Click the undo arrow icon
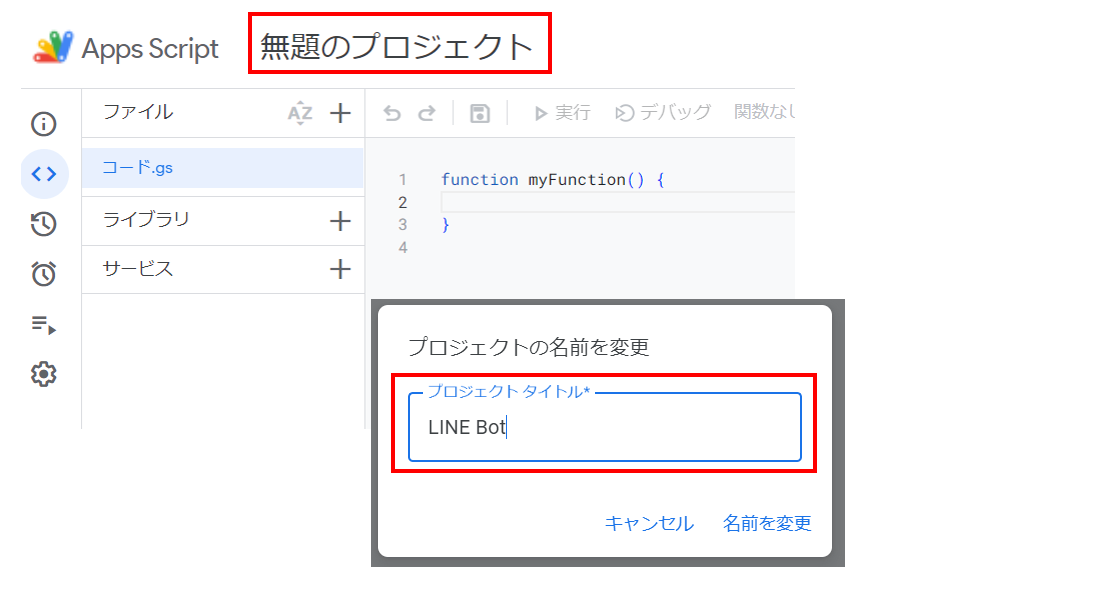Image resolution: width=1113 pixels, height=601 pixels. [x=392, y=113]
